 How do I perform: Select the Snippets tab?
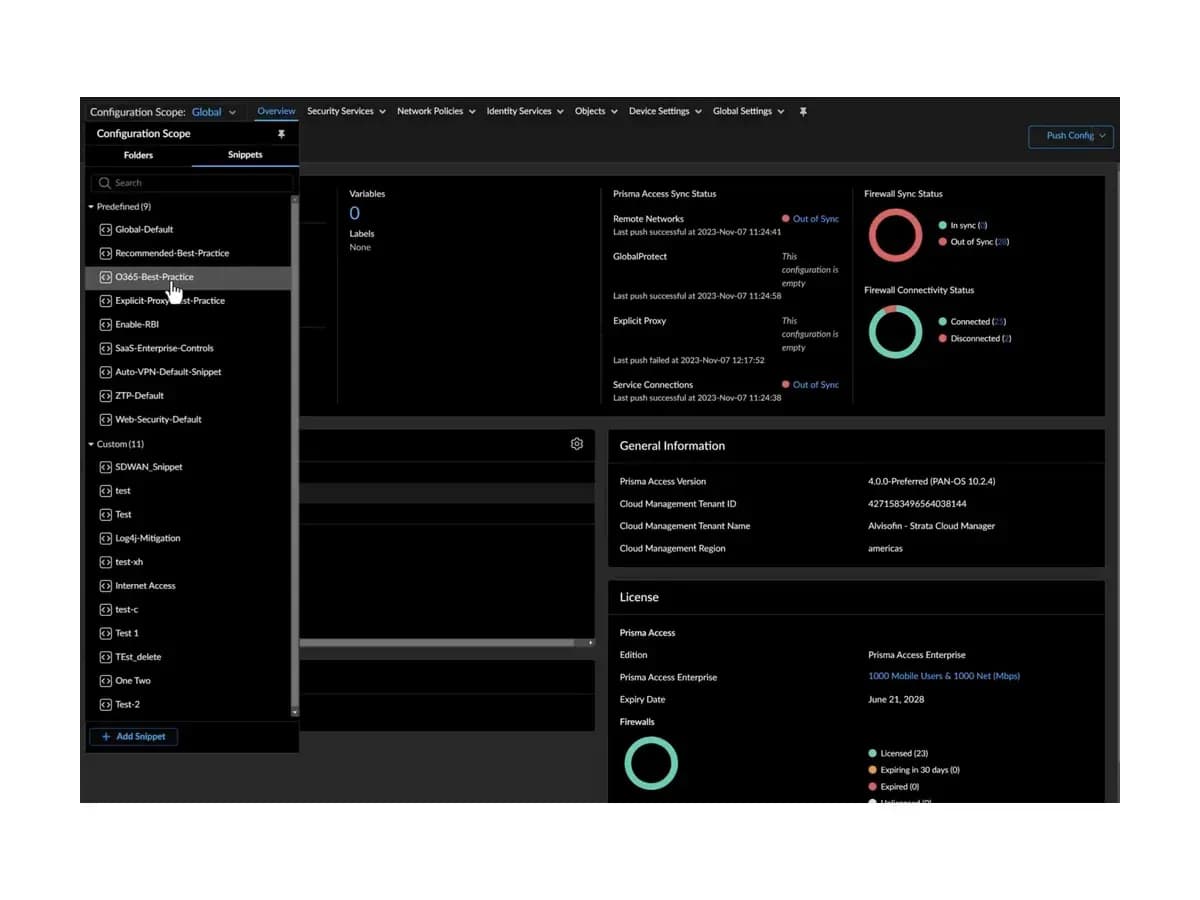245,155
